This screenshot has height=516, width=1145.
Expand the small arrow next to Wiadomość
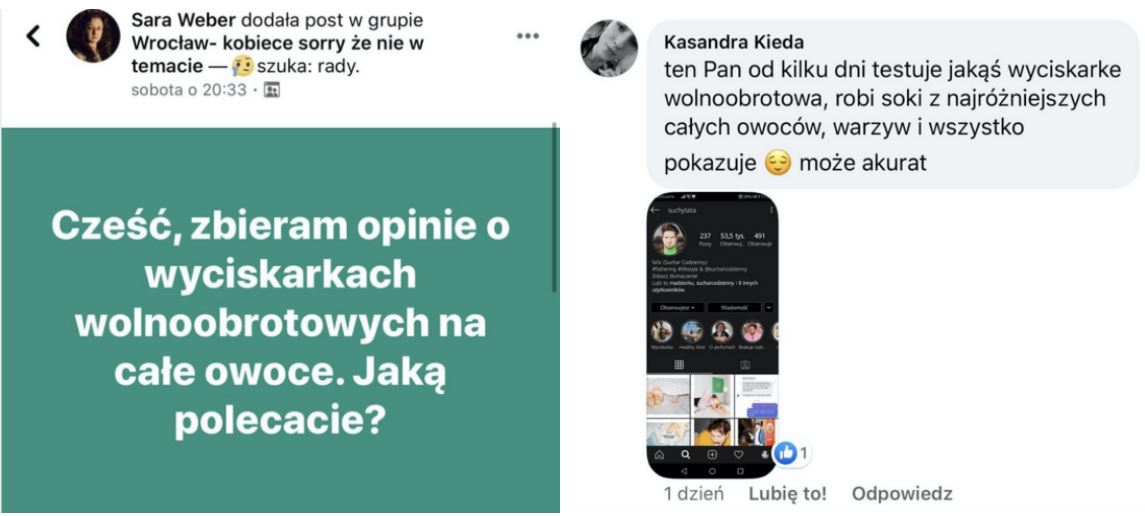768,308
